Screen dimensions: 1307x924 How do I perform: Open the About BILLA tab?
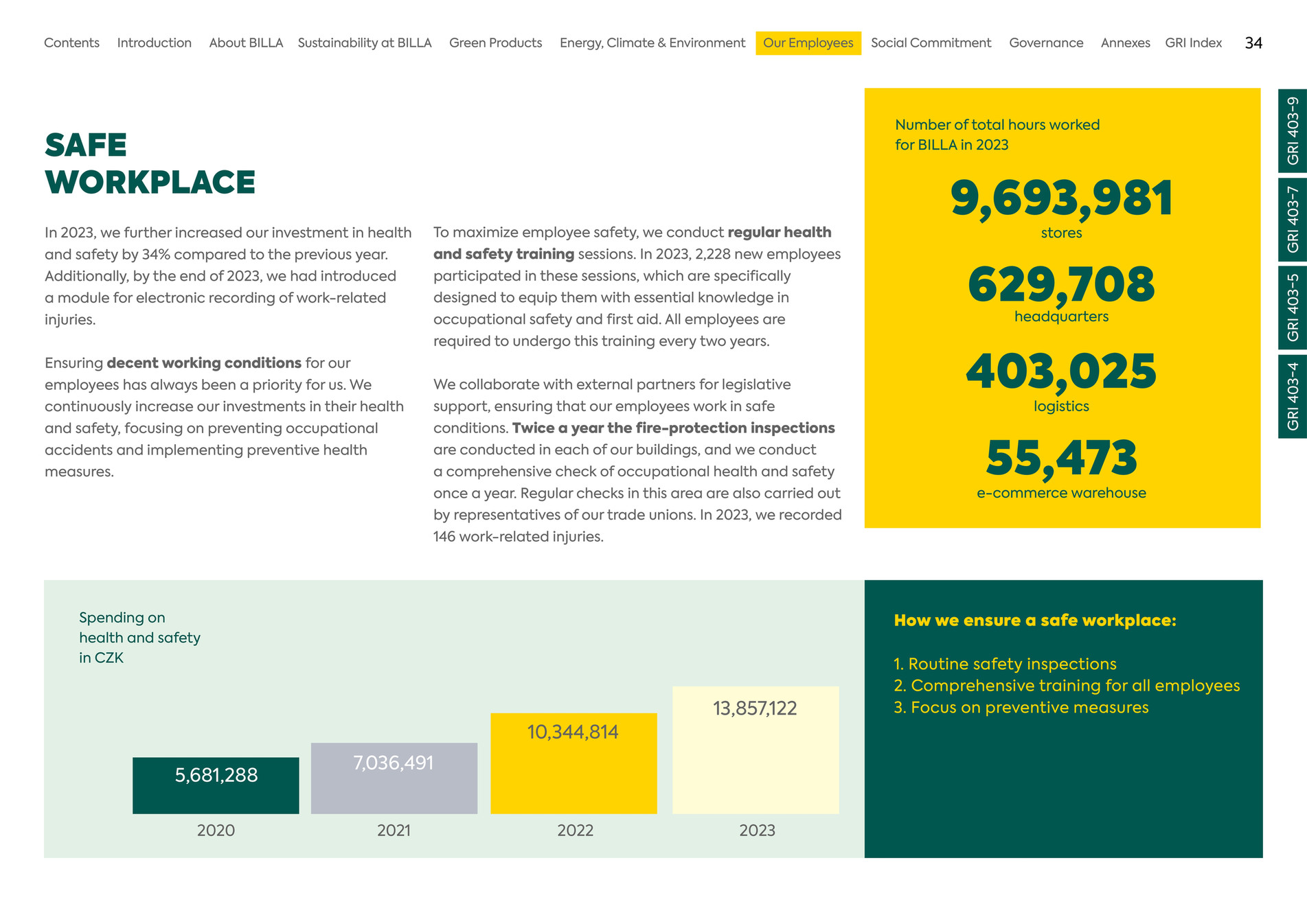(246, 43)
